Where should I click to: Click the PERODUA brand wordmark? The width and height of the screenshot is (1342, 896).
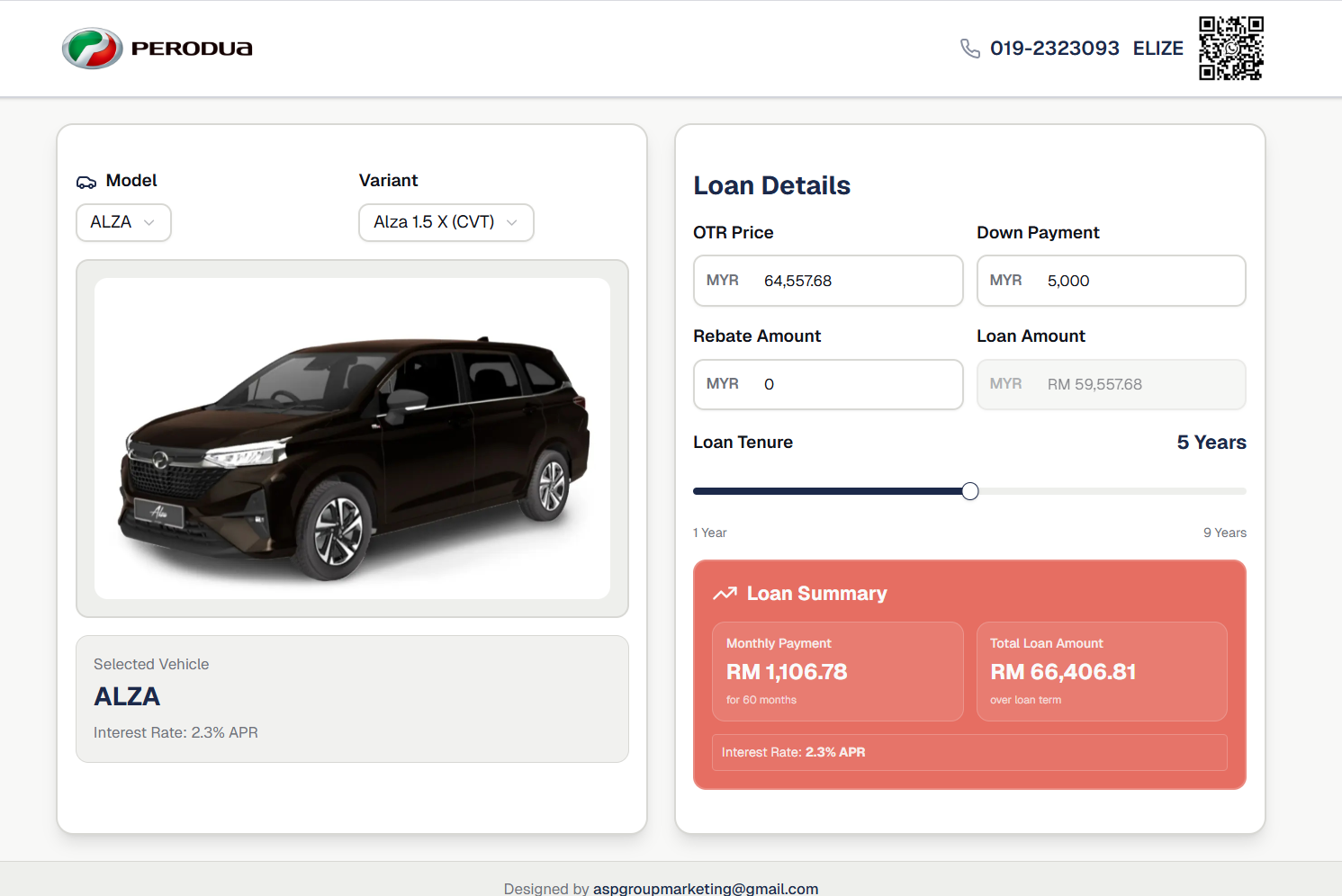coord(192,49)
